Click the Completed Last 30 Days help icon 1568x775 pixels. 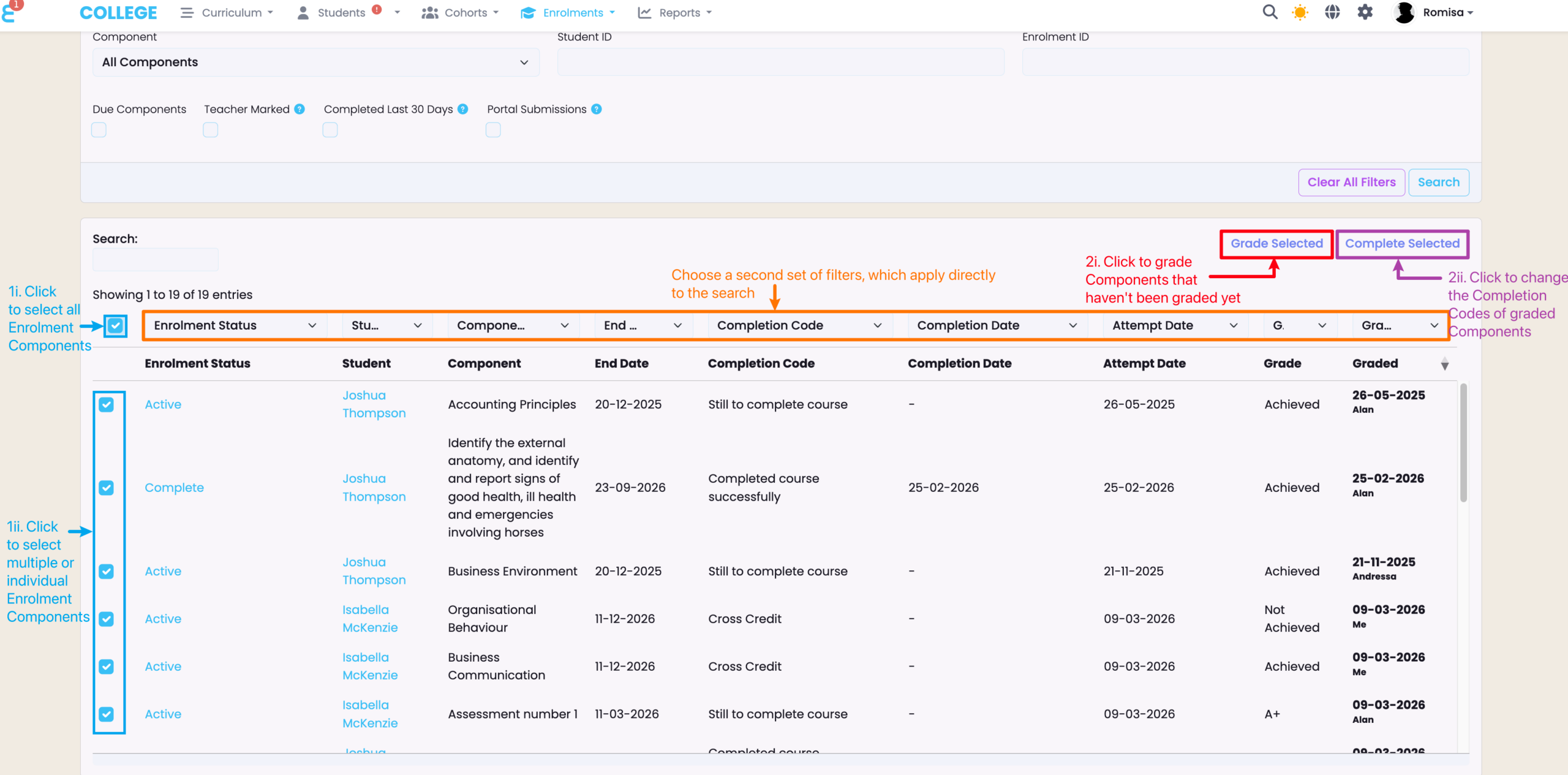point(463,109)
